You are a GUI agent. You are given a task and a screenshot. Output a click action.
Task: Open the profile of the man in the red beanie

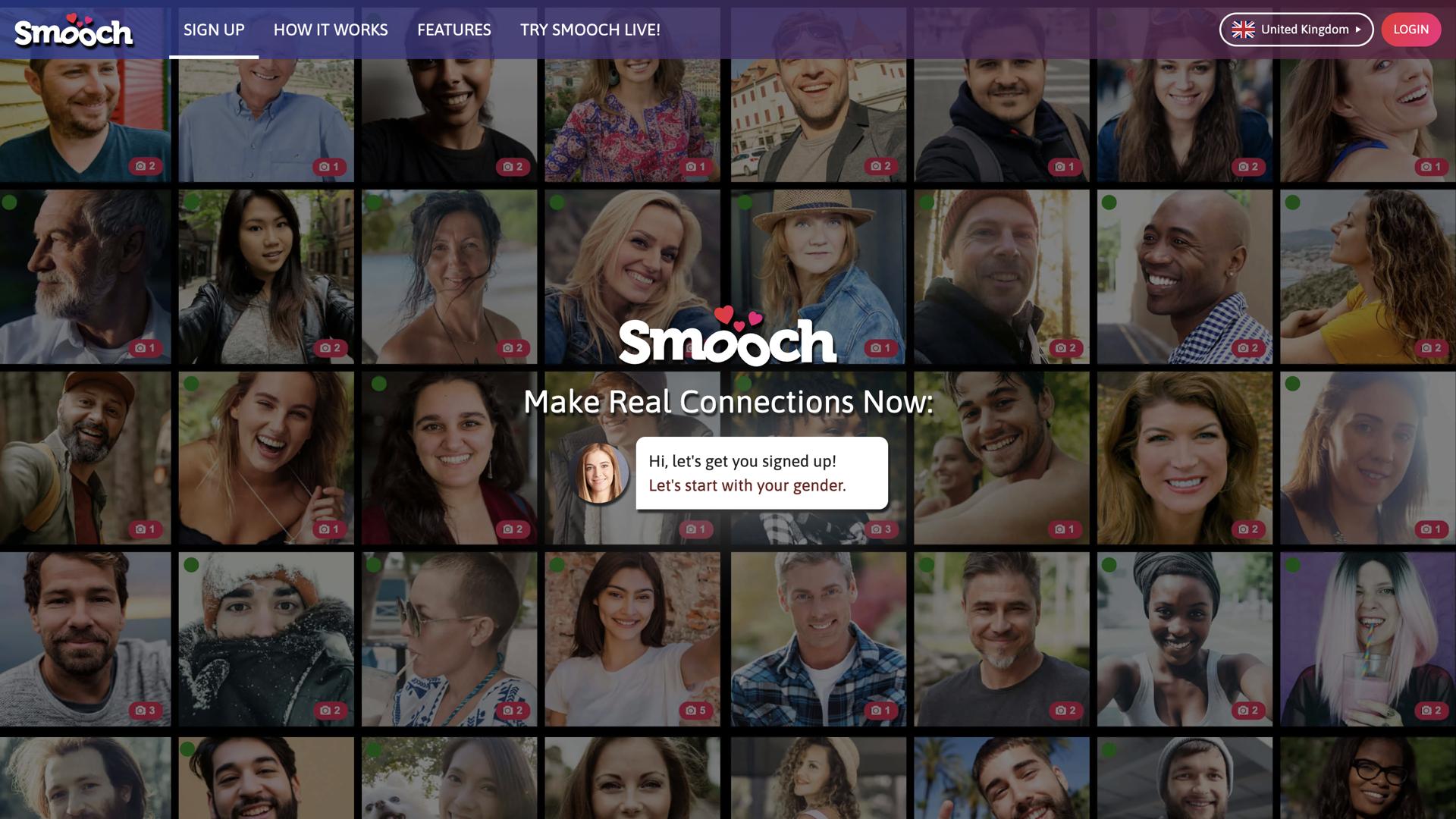1002,276
